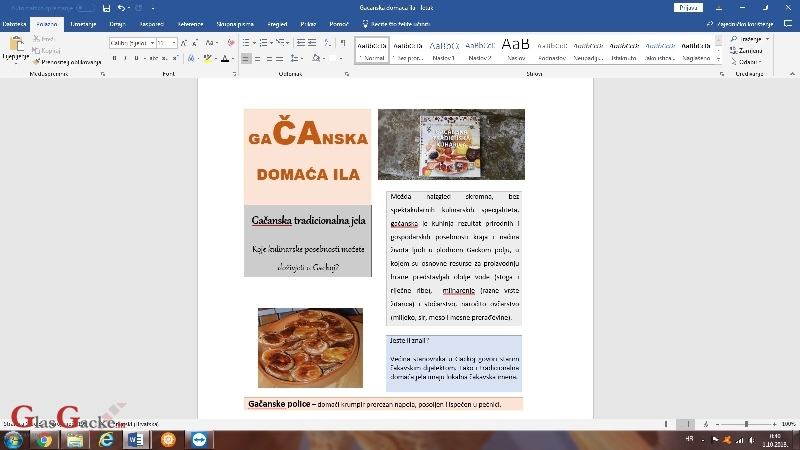Switch to the Reference tab
This screenshot has width=800, height=450.
click(190, 23)
